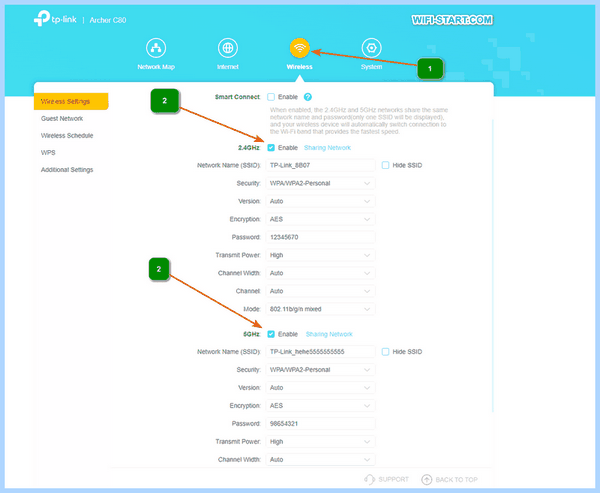The height and width of the screenshot is (493, 600).
Task: Open Wireless Schedule in sidebar
Action: click(67, 135)
